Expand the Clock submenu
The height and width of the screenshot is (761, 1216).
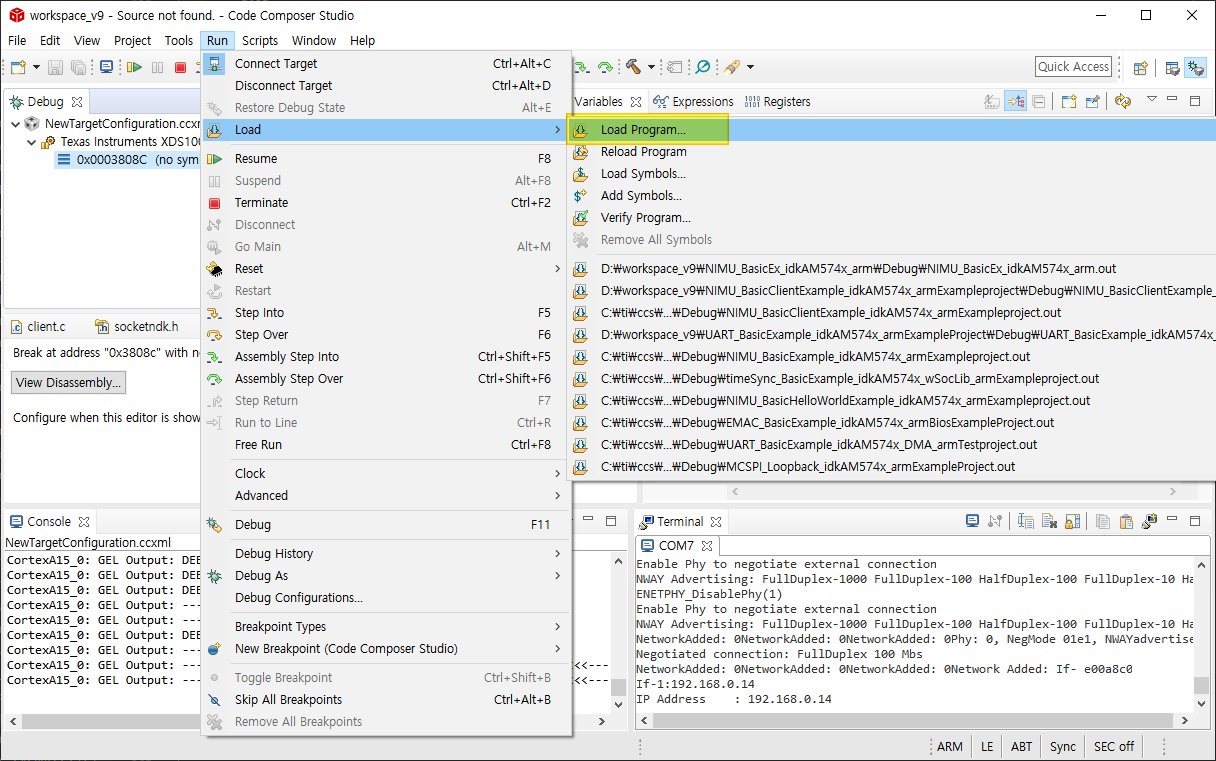pyautogui.click(x=386, y=474)
